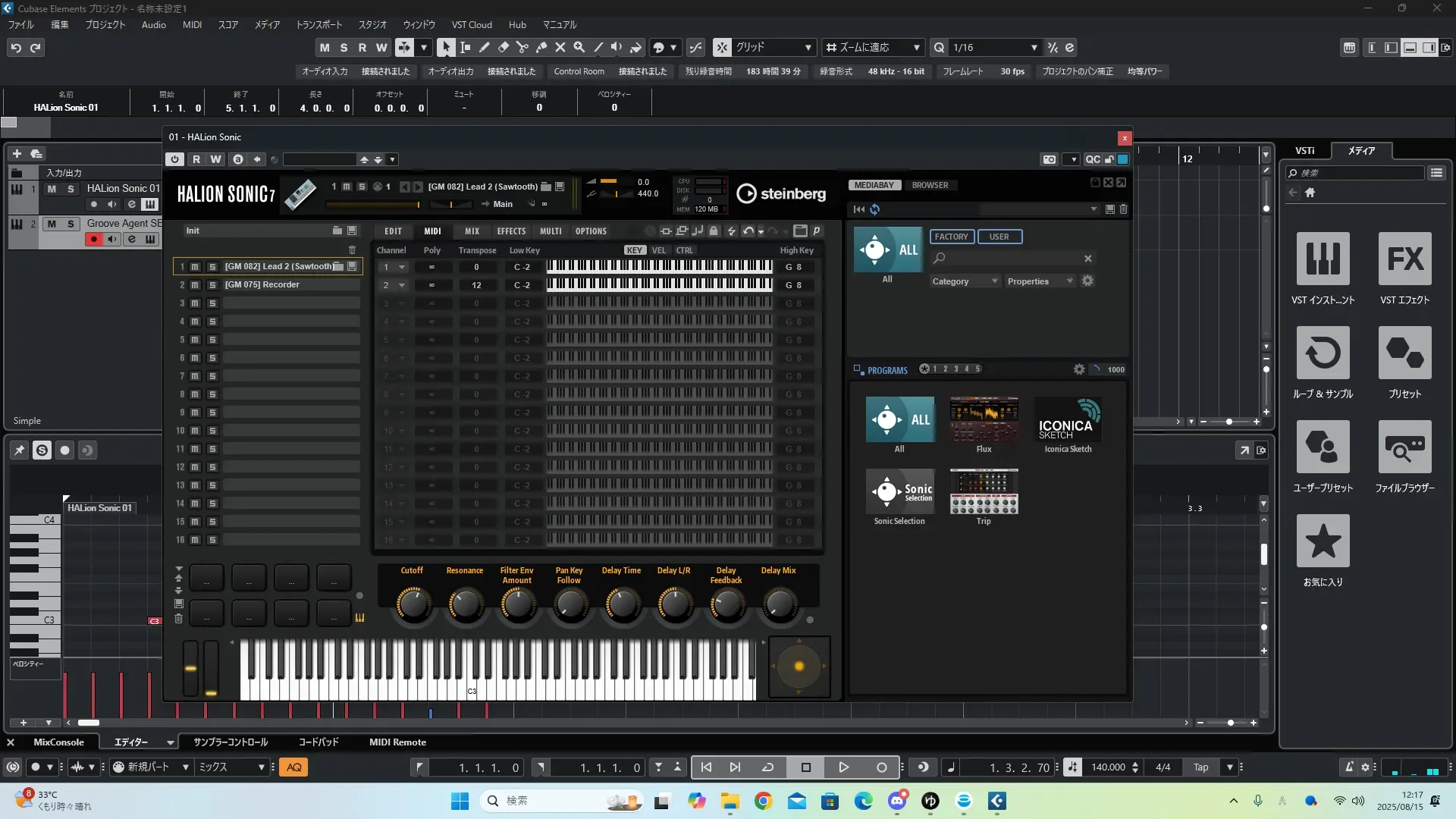Click the FACTORY filter button
The height and width of the screenshot is (819, 1456).
[x=951, y=237]
